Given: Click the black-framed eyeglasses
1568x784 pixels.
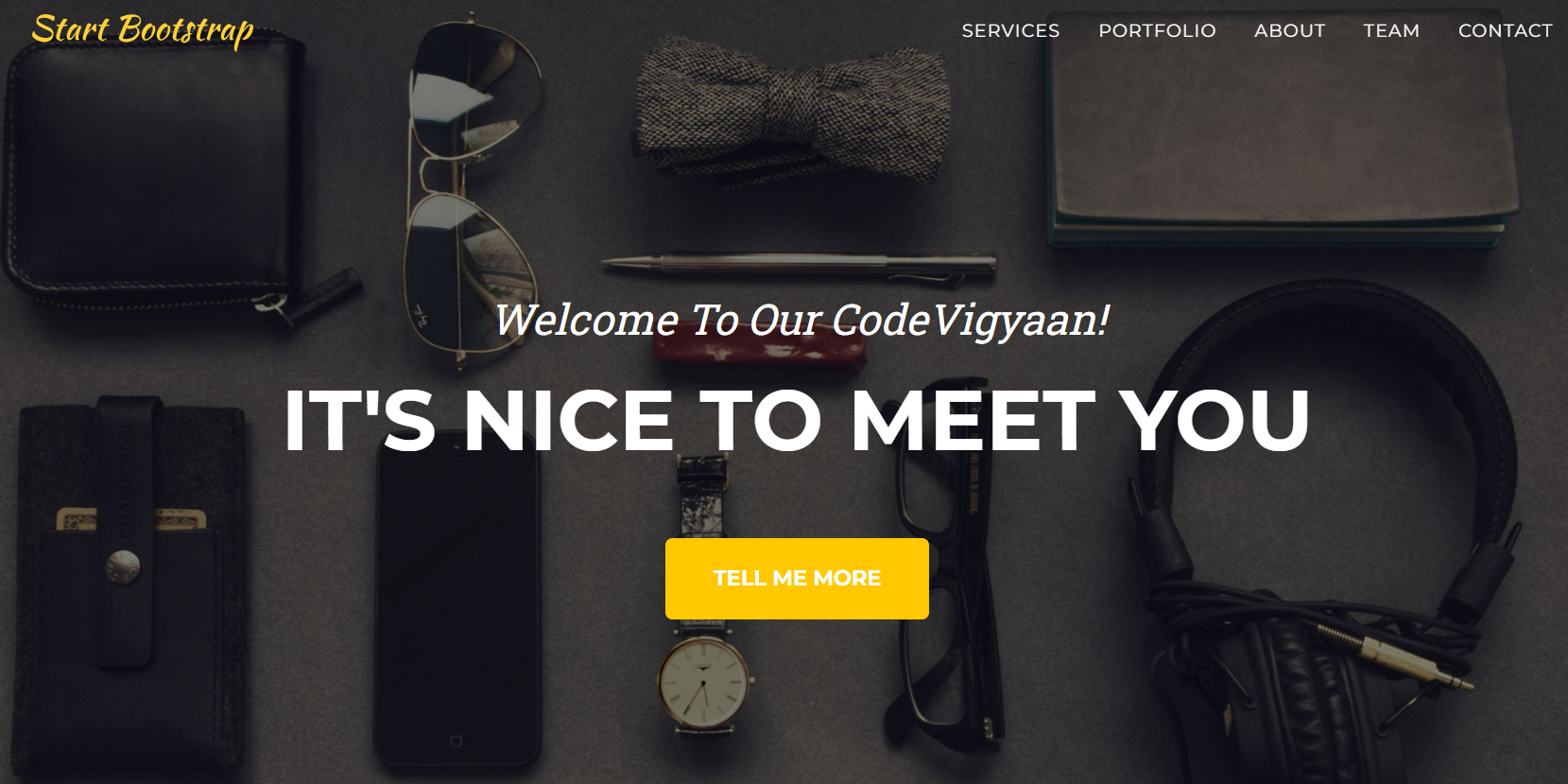Looking at the screenshot, I should (x=945, y=567).
